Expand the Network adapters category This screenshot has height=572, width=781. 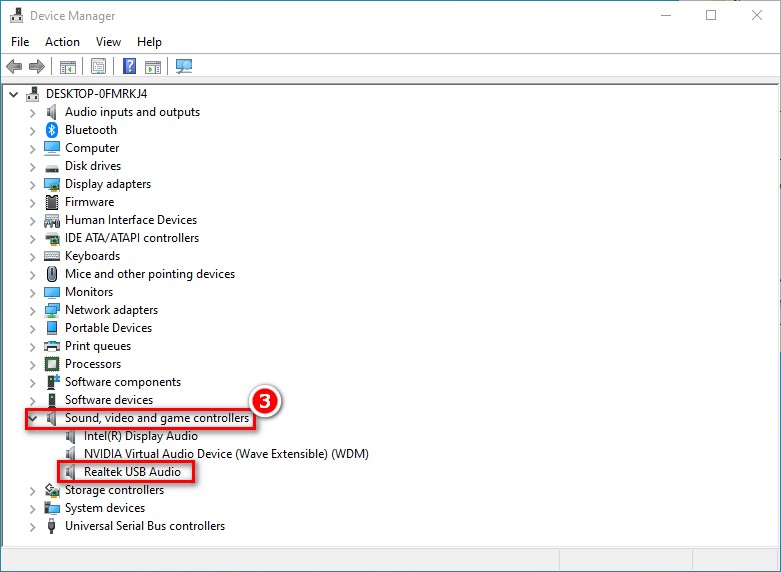click(x=33, y=310)
